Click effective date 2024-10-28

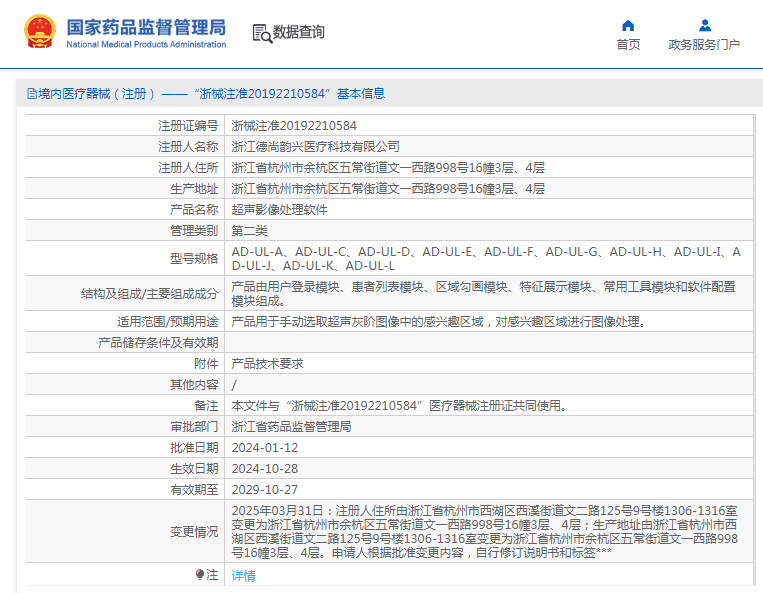pyautogui.click(x=264, y=468)
